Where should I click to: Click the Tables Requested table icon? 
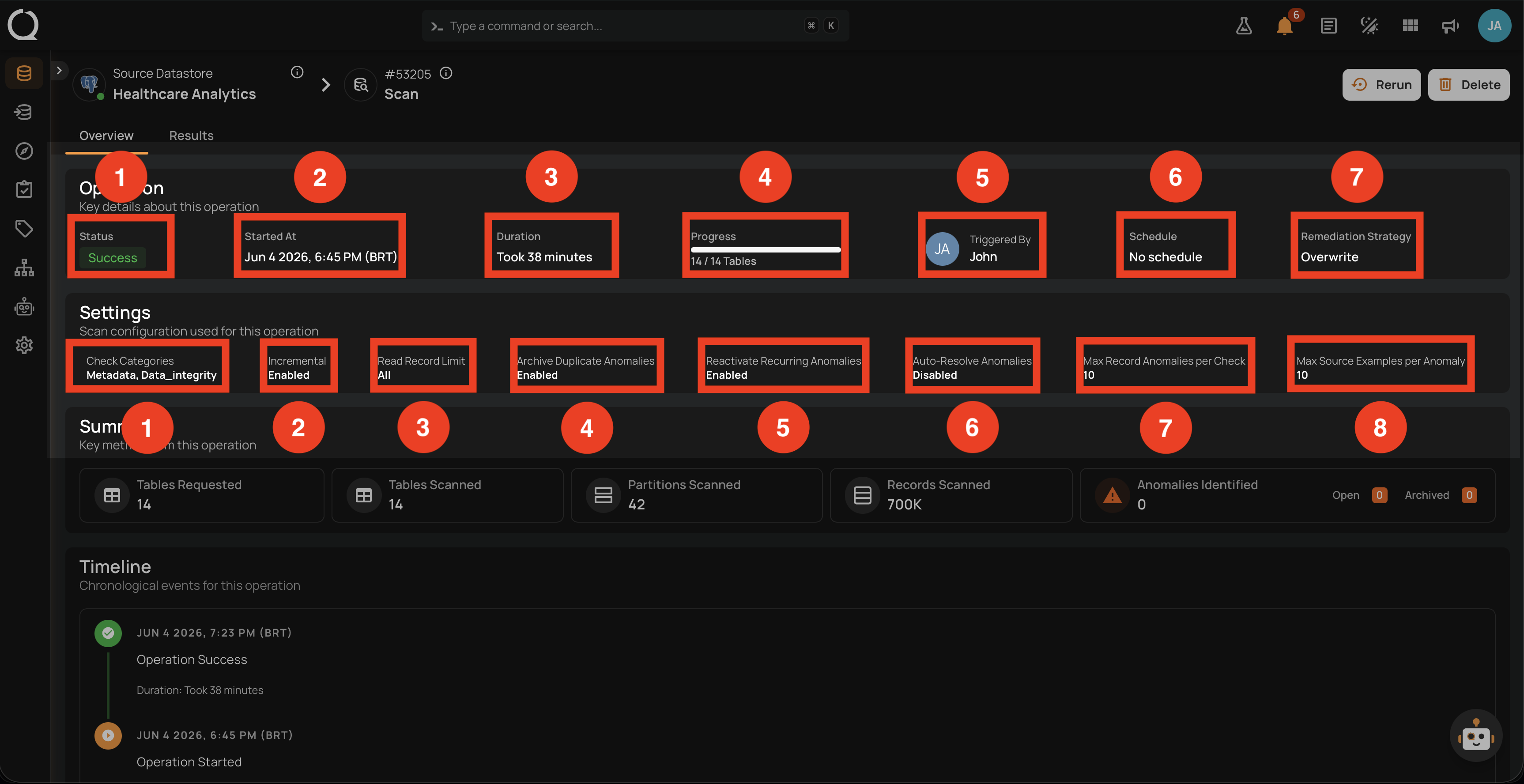click(112, 495)
